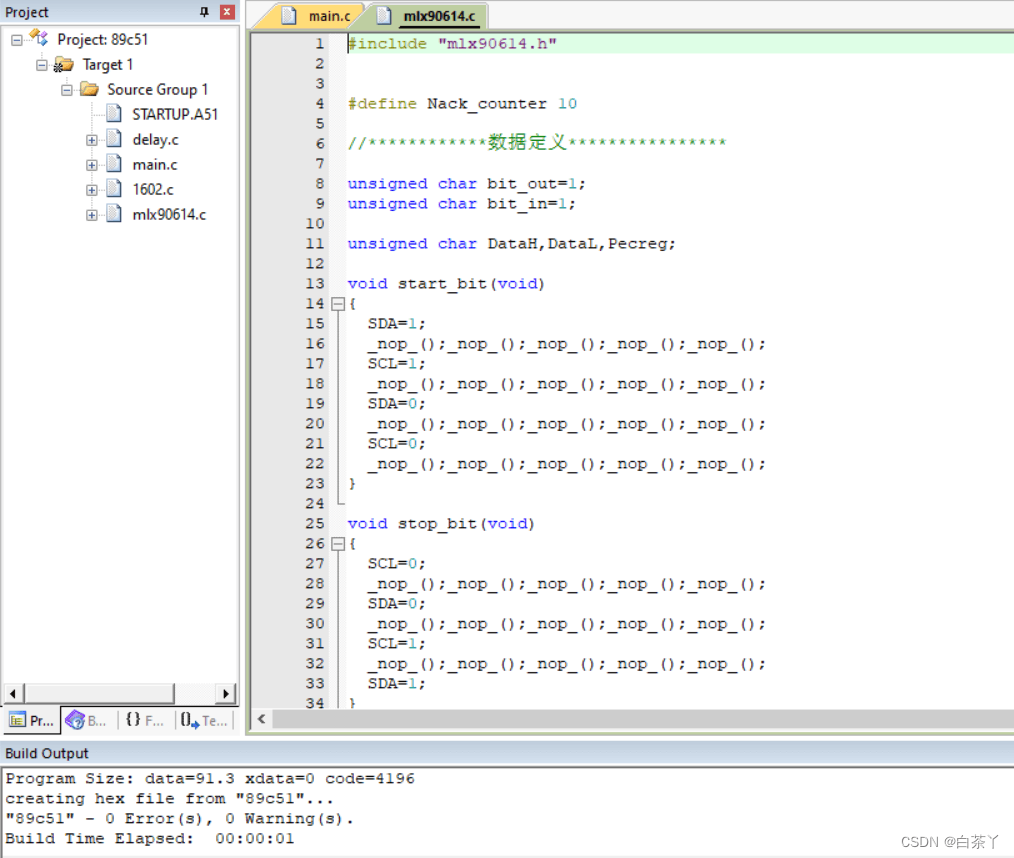Viewport: 1014px width, 858px height.
Task: Click the 'unsigned char bit_out=1;' line
Action: coord(466,184)
